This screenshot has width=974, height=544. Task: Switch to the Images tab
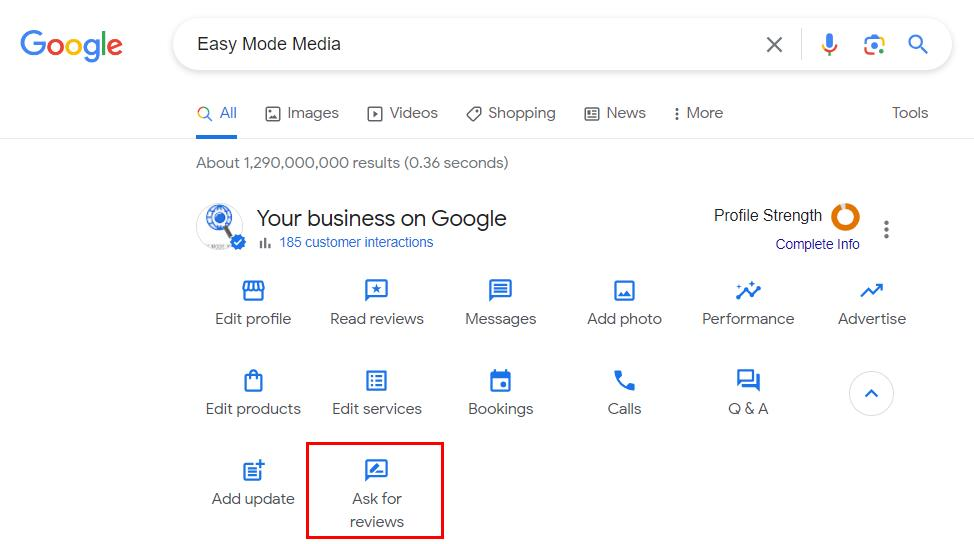click(x=302, y=113)
